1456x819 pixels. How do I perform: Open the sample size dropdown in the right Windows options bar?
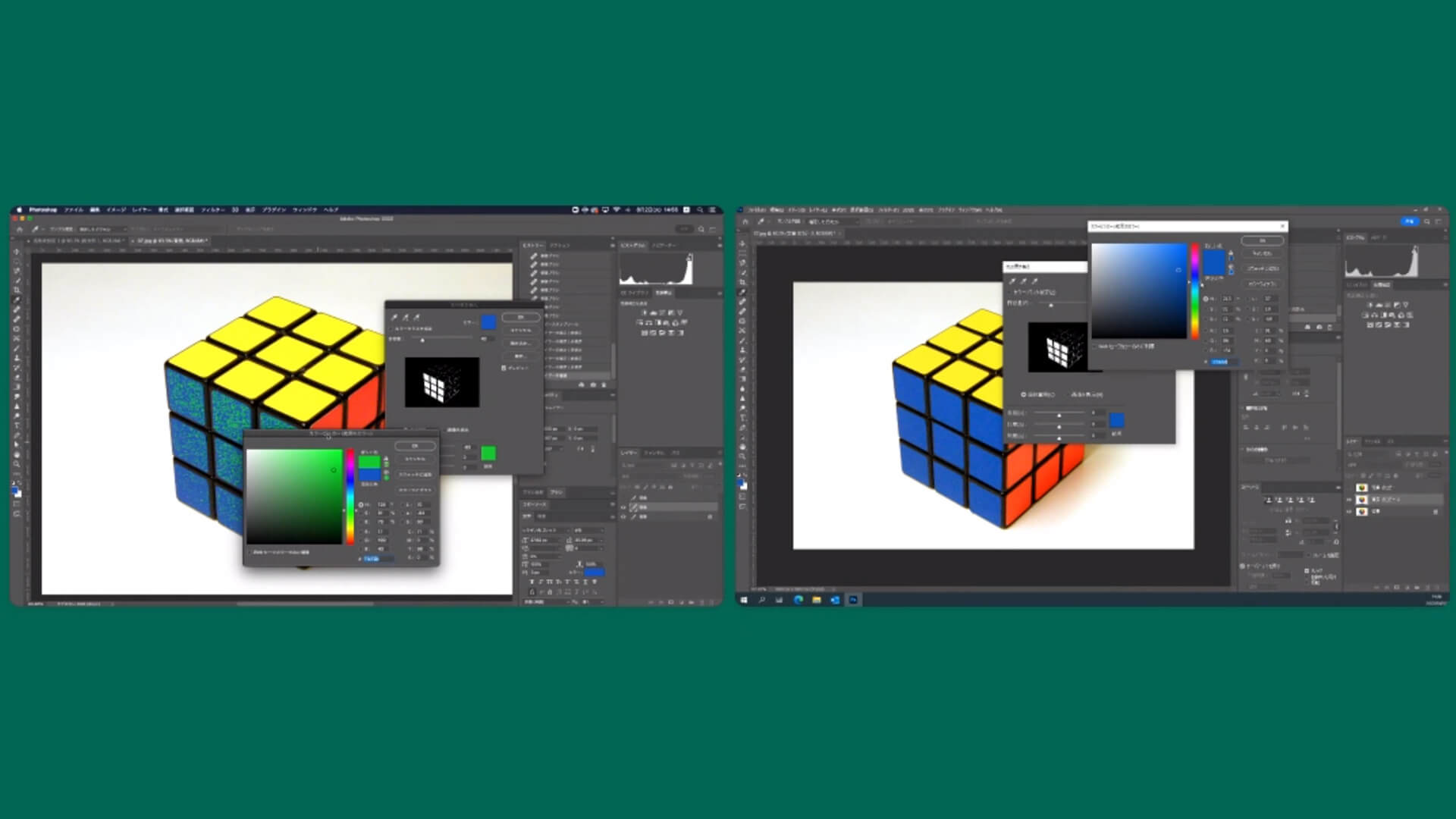pos(832,221)
